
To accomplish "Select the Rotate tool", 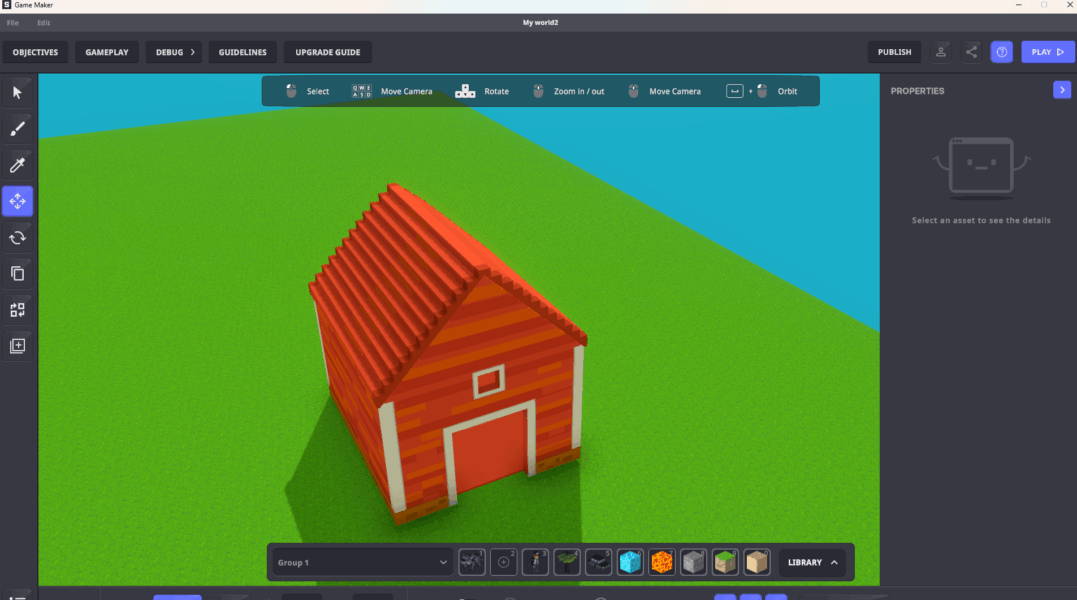I will [x=17, y=238].
